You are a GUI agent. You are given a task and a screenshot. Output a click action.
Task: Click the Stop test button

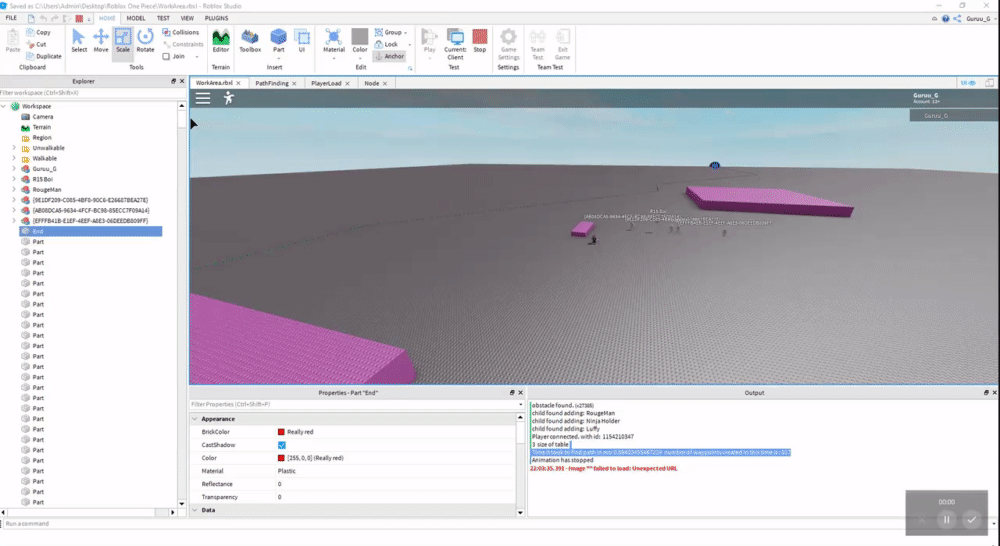pyautogui.click(x=480, y=41)
